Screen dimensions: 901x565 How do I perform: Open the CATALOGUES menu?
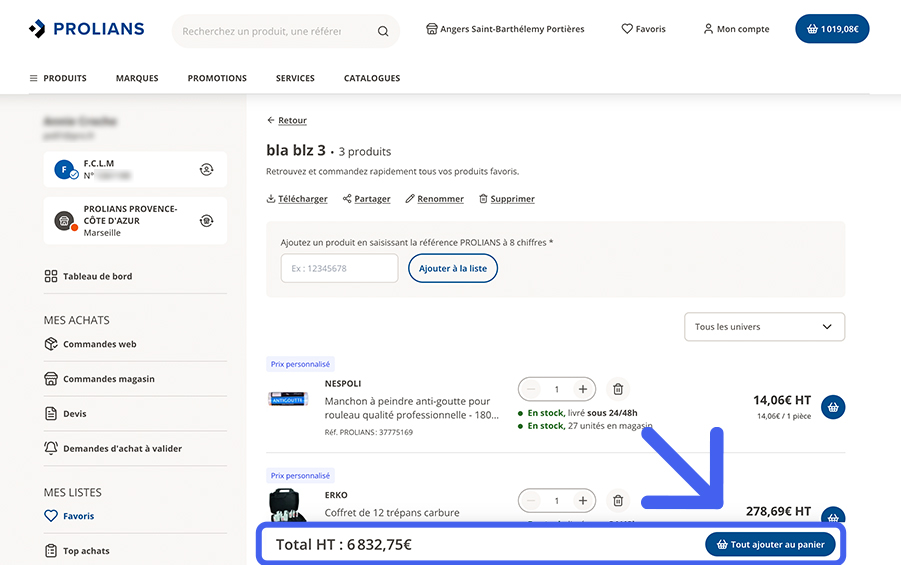tap(372, 78)
